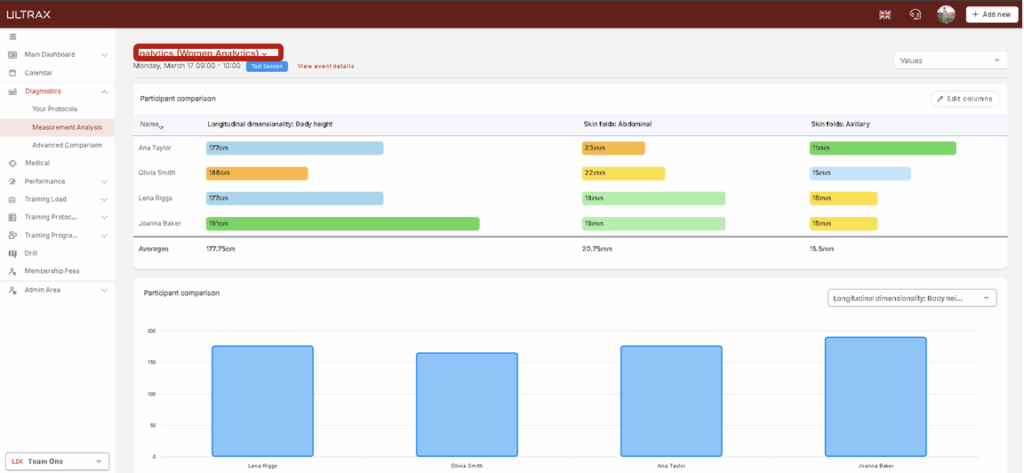The height and width of the screenshot is (473, 1024).
Task: Click the Drill icon in sidebar
Action: (x=12, y=253)
